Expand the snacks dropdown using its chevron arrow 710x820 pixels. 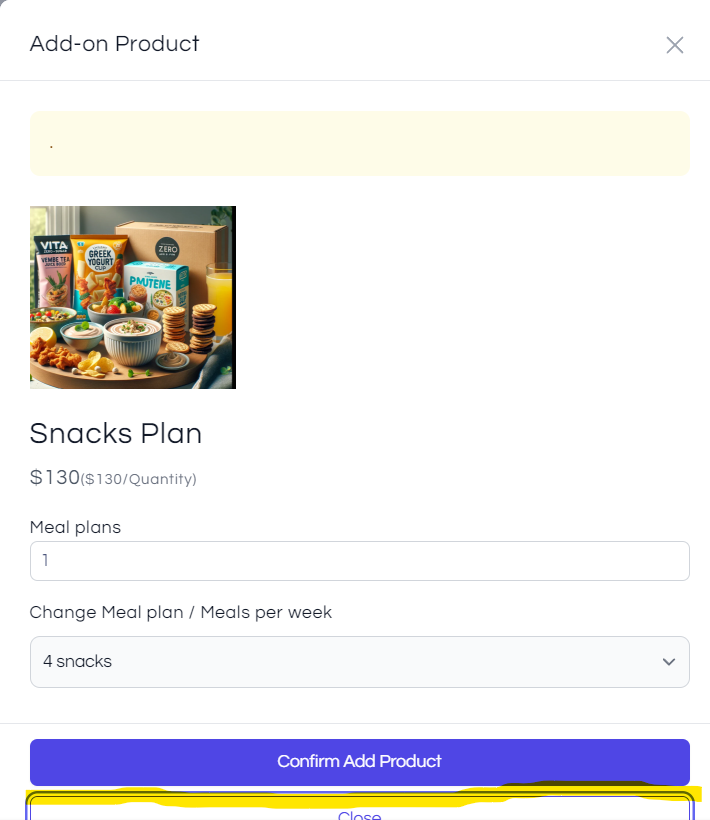click(x=668, y=662)
